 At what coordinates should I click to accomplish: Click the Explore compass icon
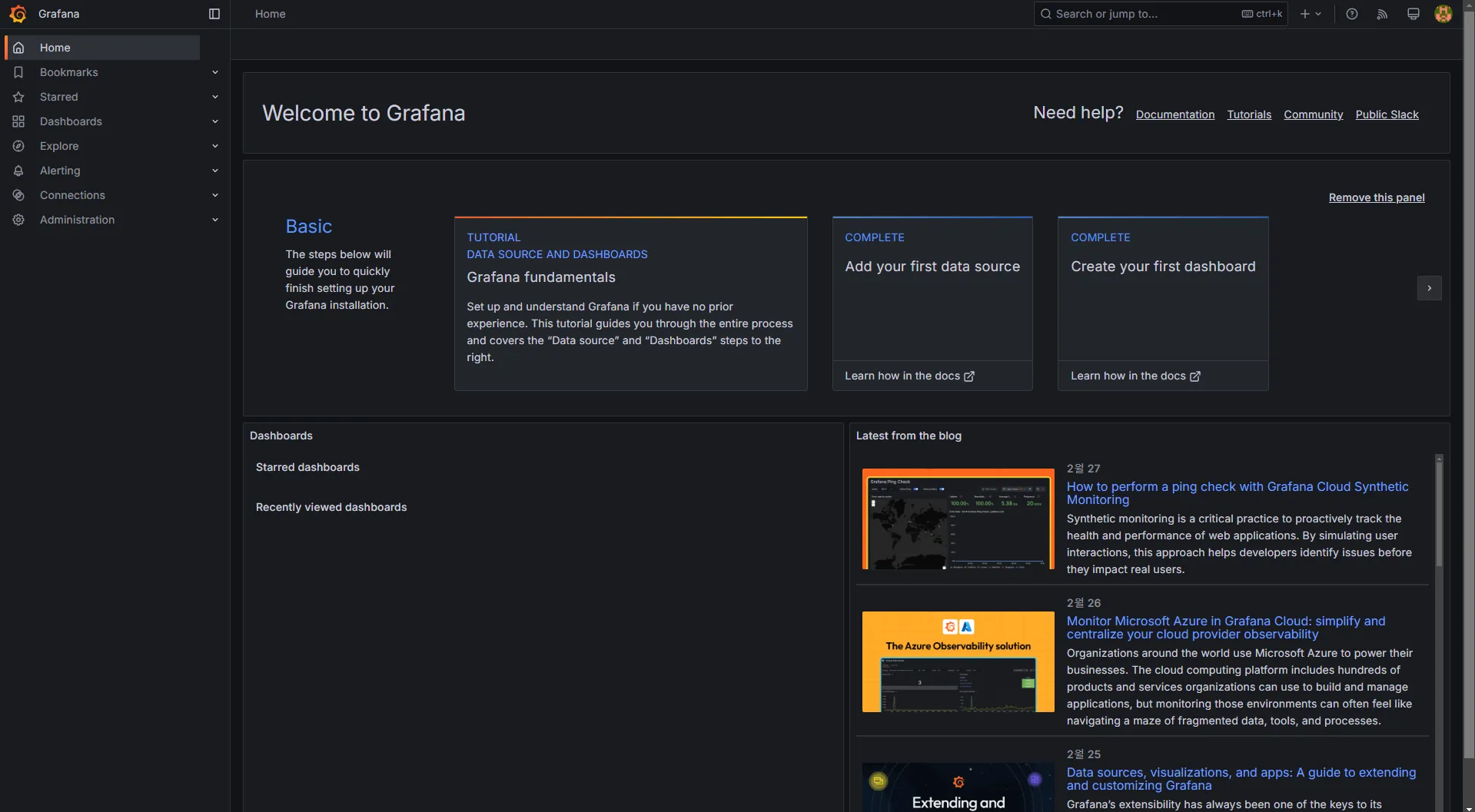(18, 146)
